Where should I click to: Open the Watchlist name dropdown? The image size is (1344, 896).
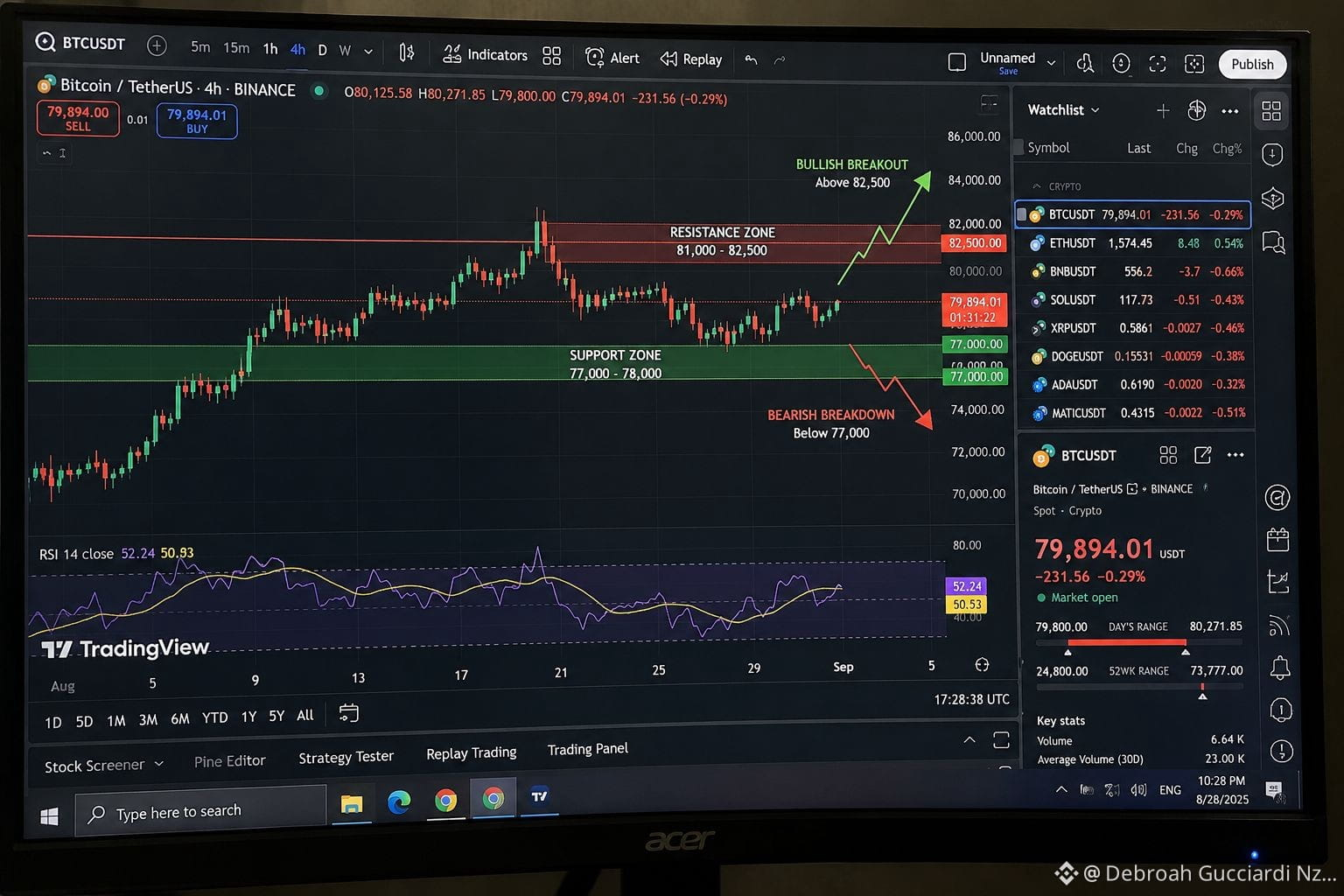pos(1063,110)
